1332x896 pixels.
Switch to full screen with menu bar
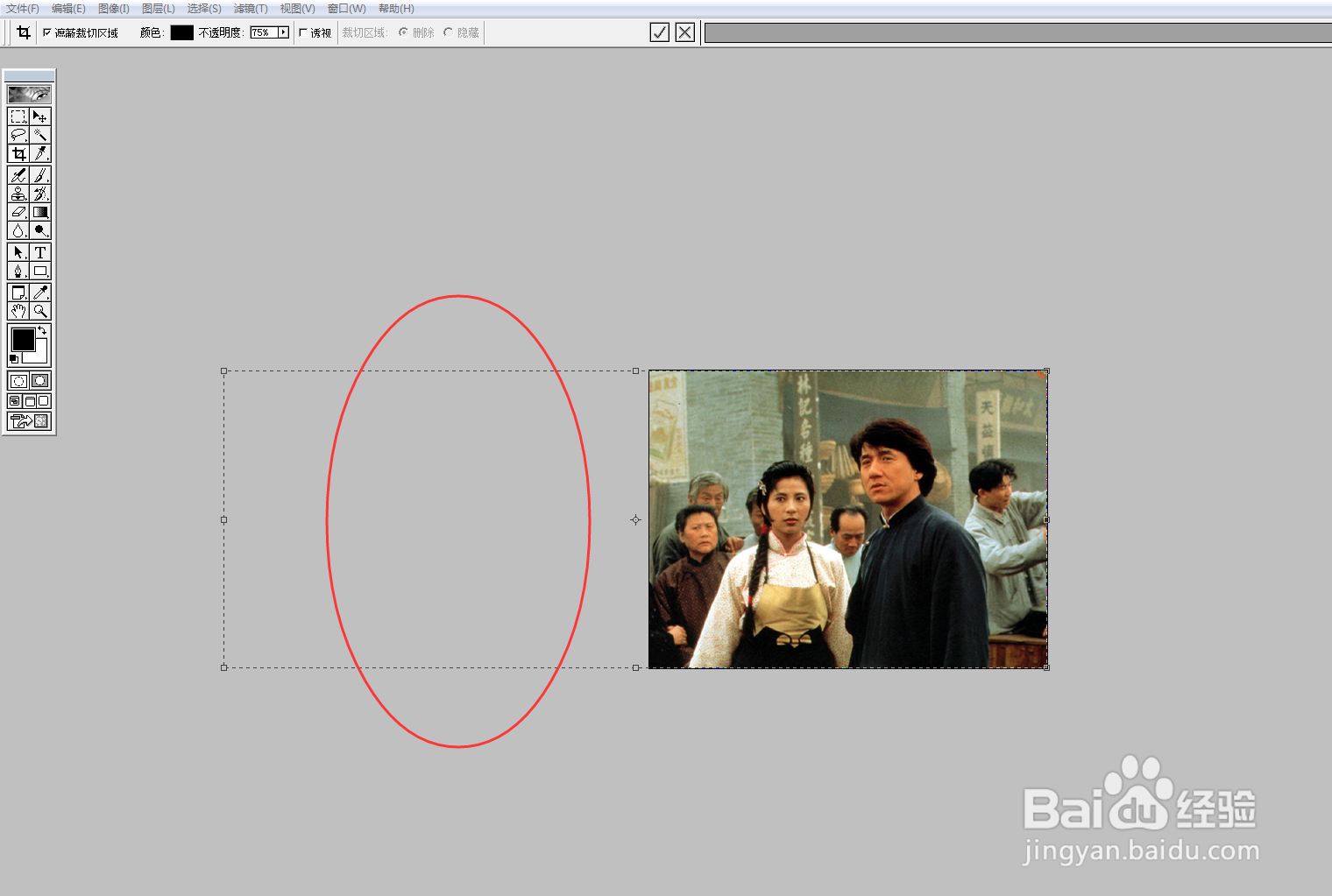(29, 401)
